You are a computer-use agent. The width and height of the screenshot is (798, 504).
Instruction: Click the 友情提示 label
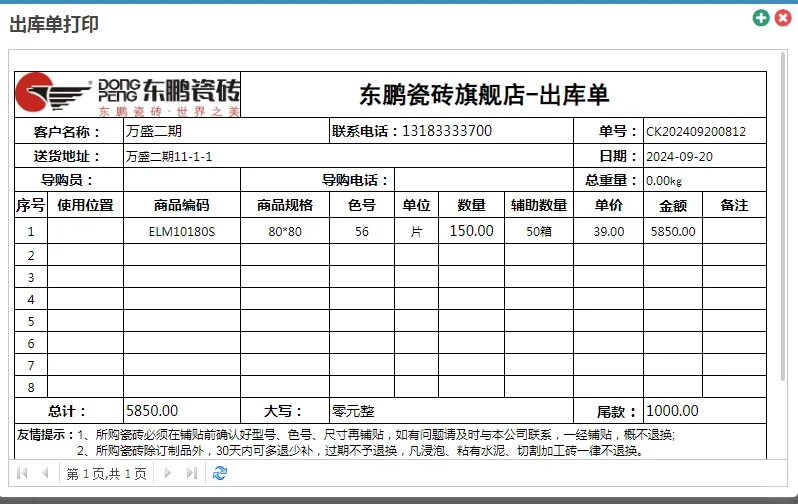tap(46, 435)
